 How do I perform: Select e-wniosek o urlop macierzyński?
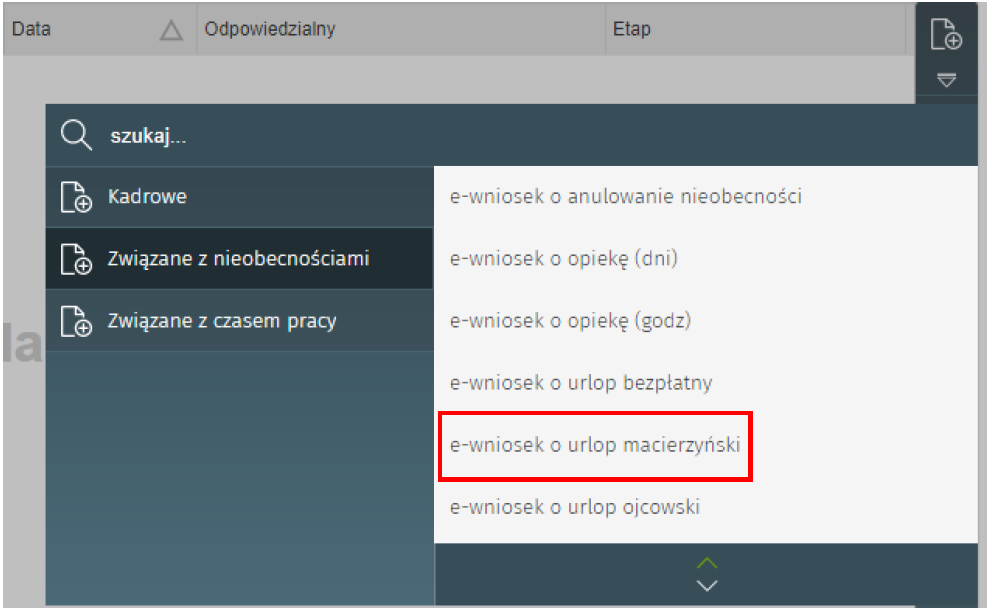[x=595, y=444]
